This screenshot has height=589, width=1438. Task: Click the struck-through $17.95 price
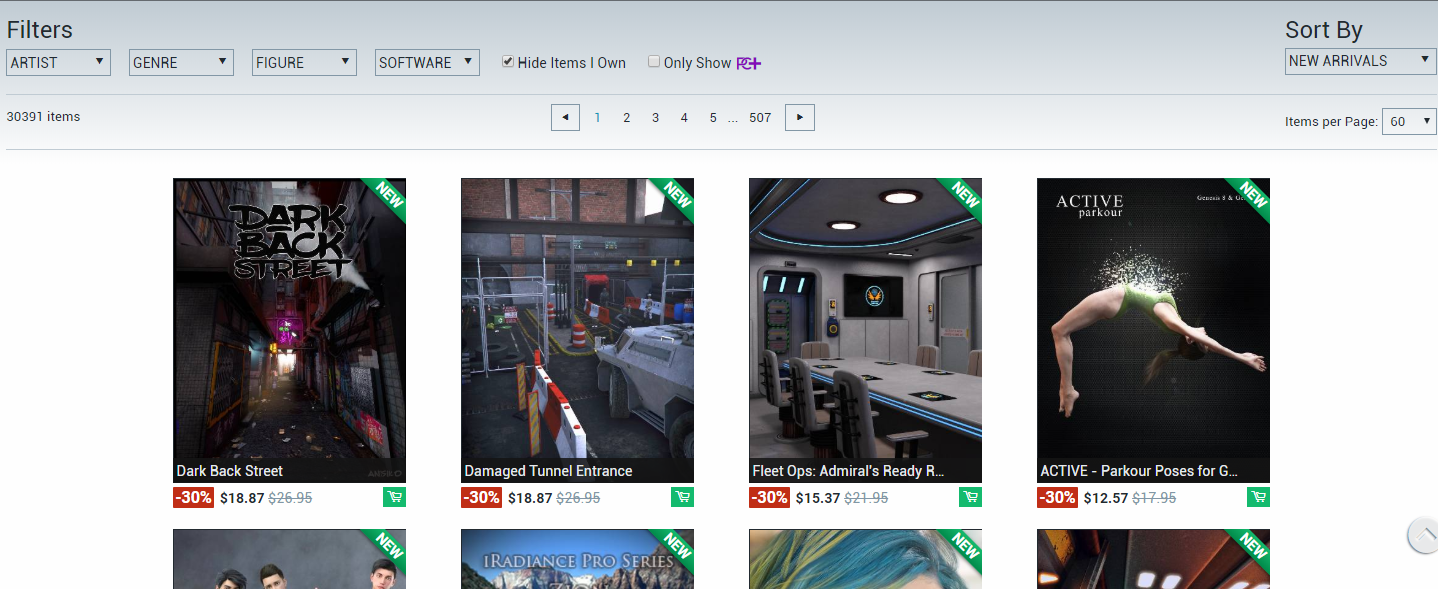(1154, 498)
